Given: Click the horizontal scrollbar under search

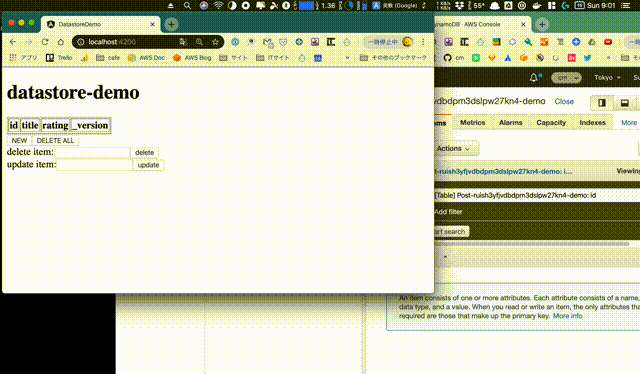Looking at the screenshot, I should click(x=532, y=244).
